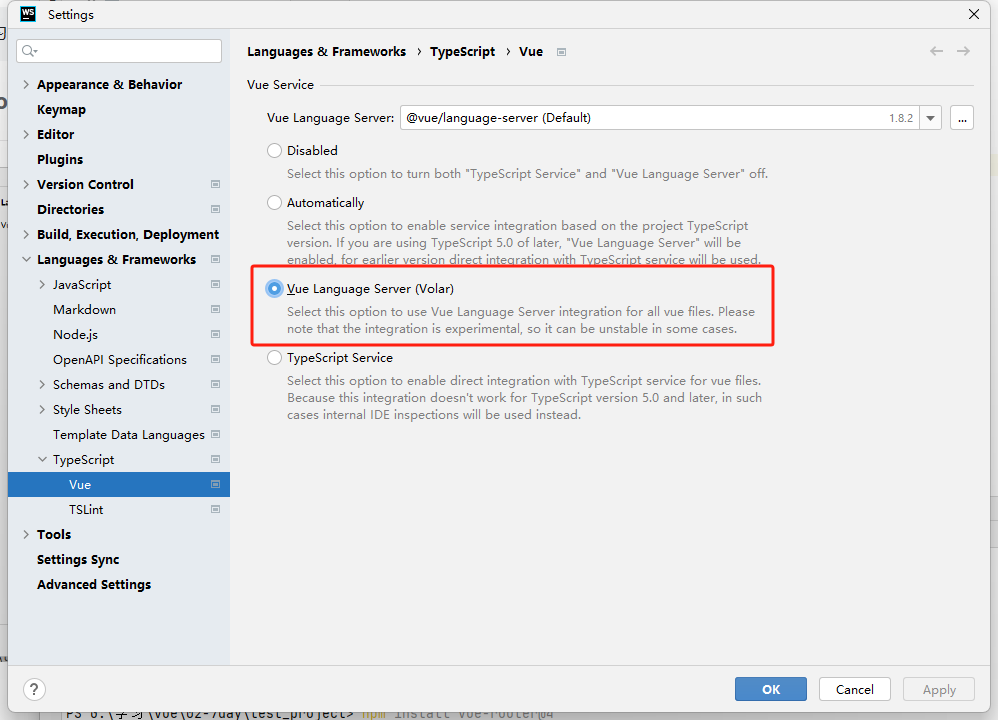
Task: Click the project-level icon beside Node.js
Action: coord(216,335)
